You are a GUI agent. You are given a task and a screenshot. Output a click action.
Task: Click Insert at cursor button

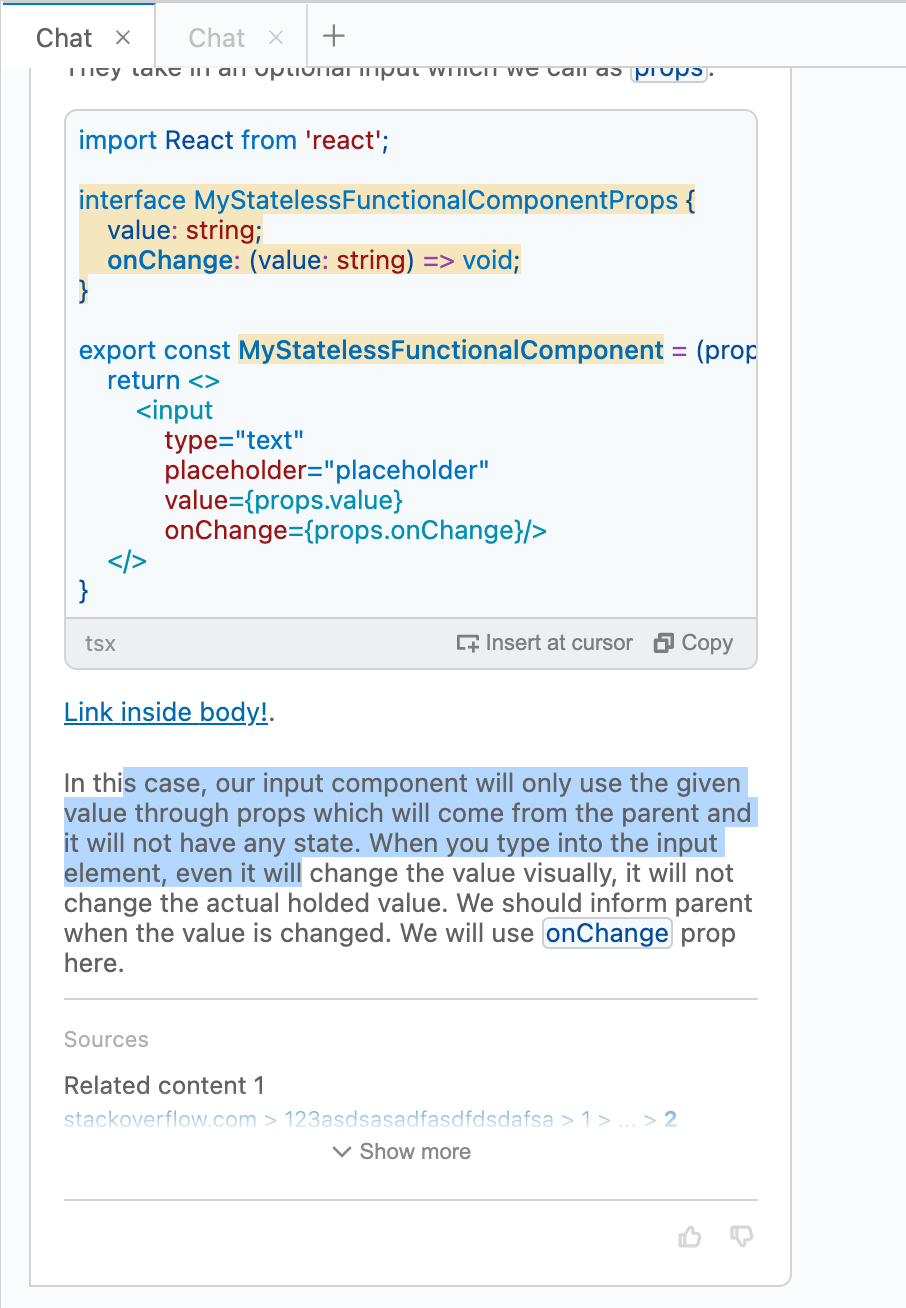[544, 643]
